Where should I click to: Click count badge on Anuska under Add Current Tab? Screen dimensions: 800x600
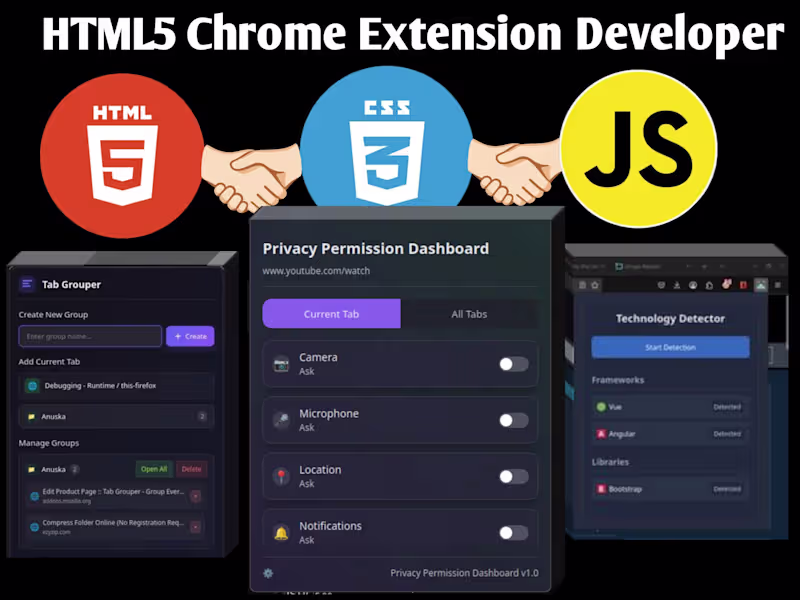(203, 417)
